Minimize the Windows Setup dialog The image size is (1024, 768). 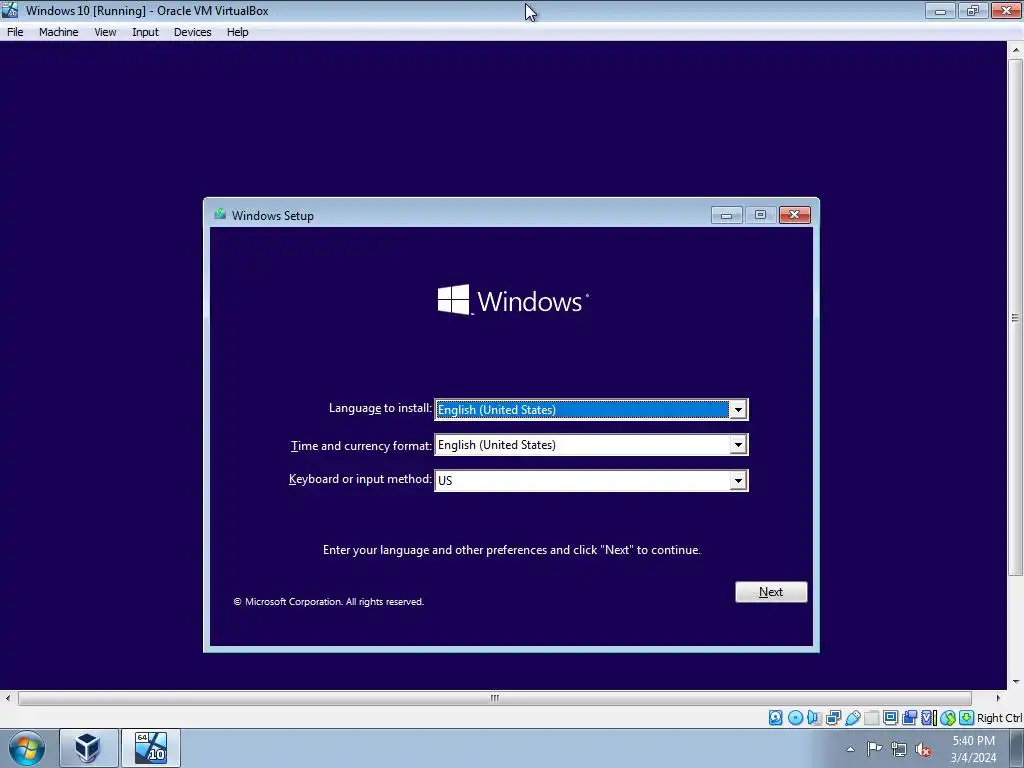(726, 215)
